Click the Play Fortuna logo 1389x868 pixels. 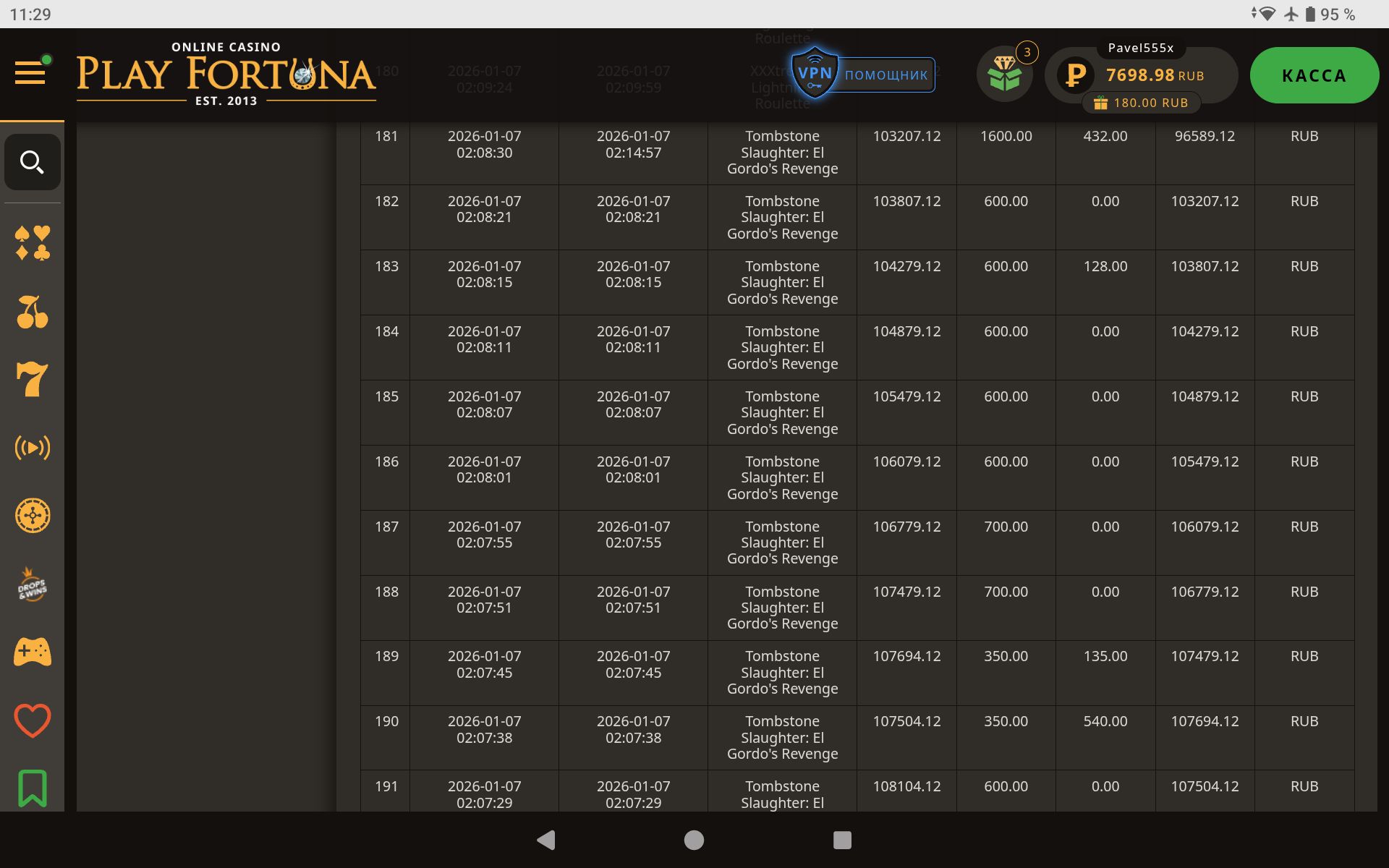(226, 75)
